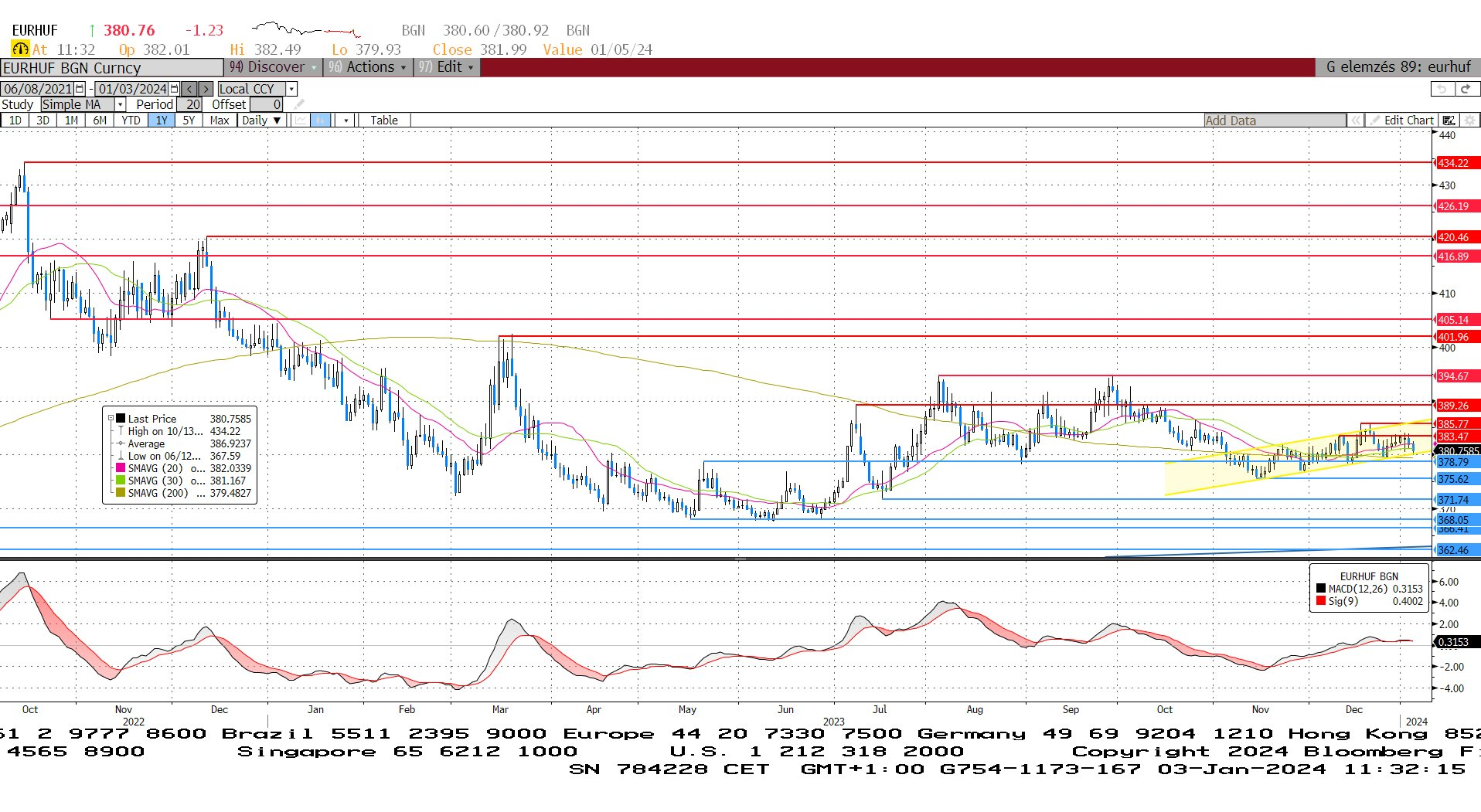The height and width of the screenshot is (812, 1481).
Task: Collapse toolbar with the double-chevron icon
Action: click(x=1355, y=121)
